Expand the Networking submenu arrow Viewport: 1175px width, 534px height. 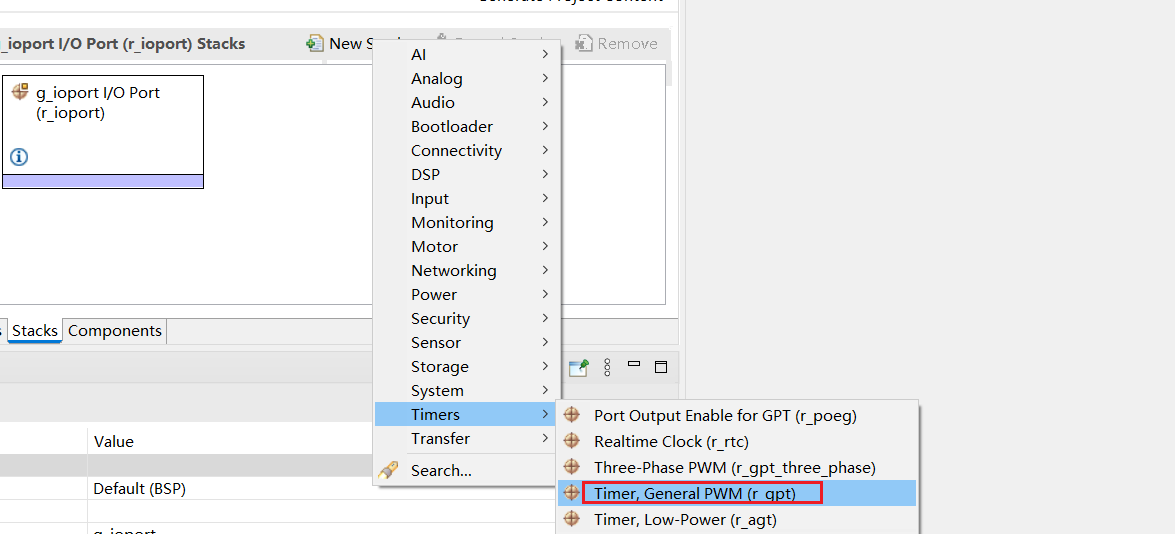click(x=546, y=270)
